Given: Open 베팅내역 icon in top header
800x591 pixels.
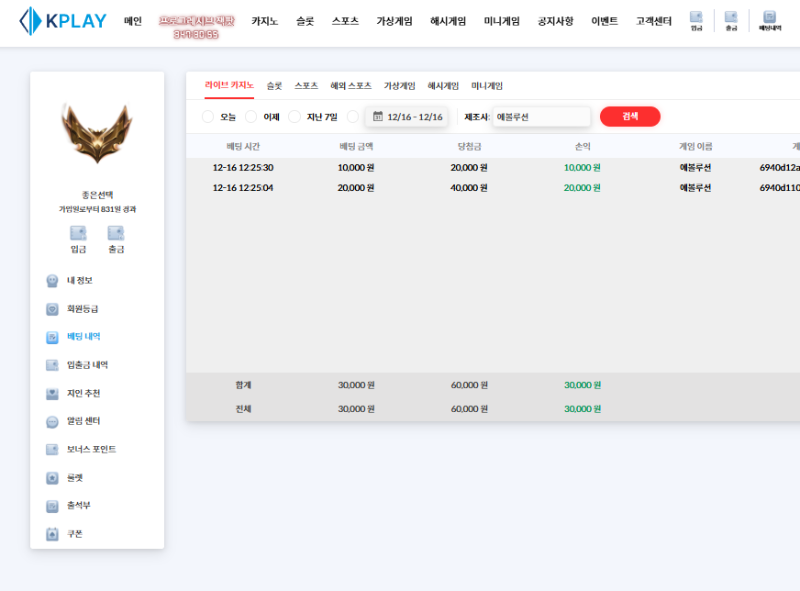Looking at the screenshot, I should [x=769, y=20].
